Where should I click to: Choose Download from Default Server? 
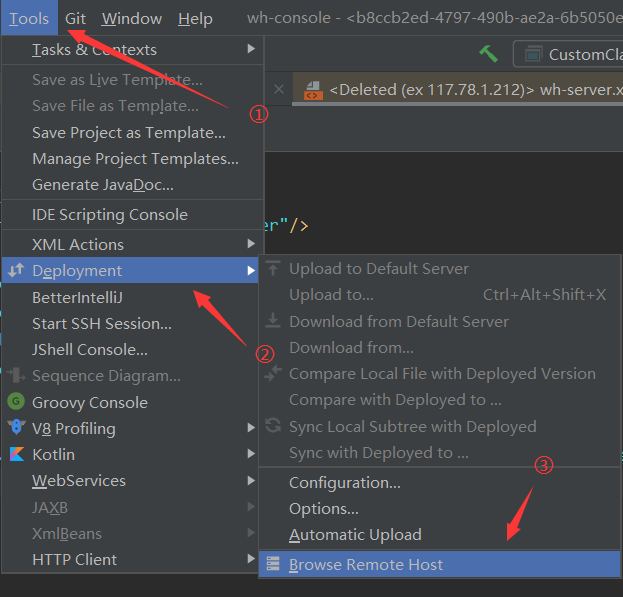click(399, 321)
